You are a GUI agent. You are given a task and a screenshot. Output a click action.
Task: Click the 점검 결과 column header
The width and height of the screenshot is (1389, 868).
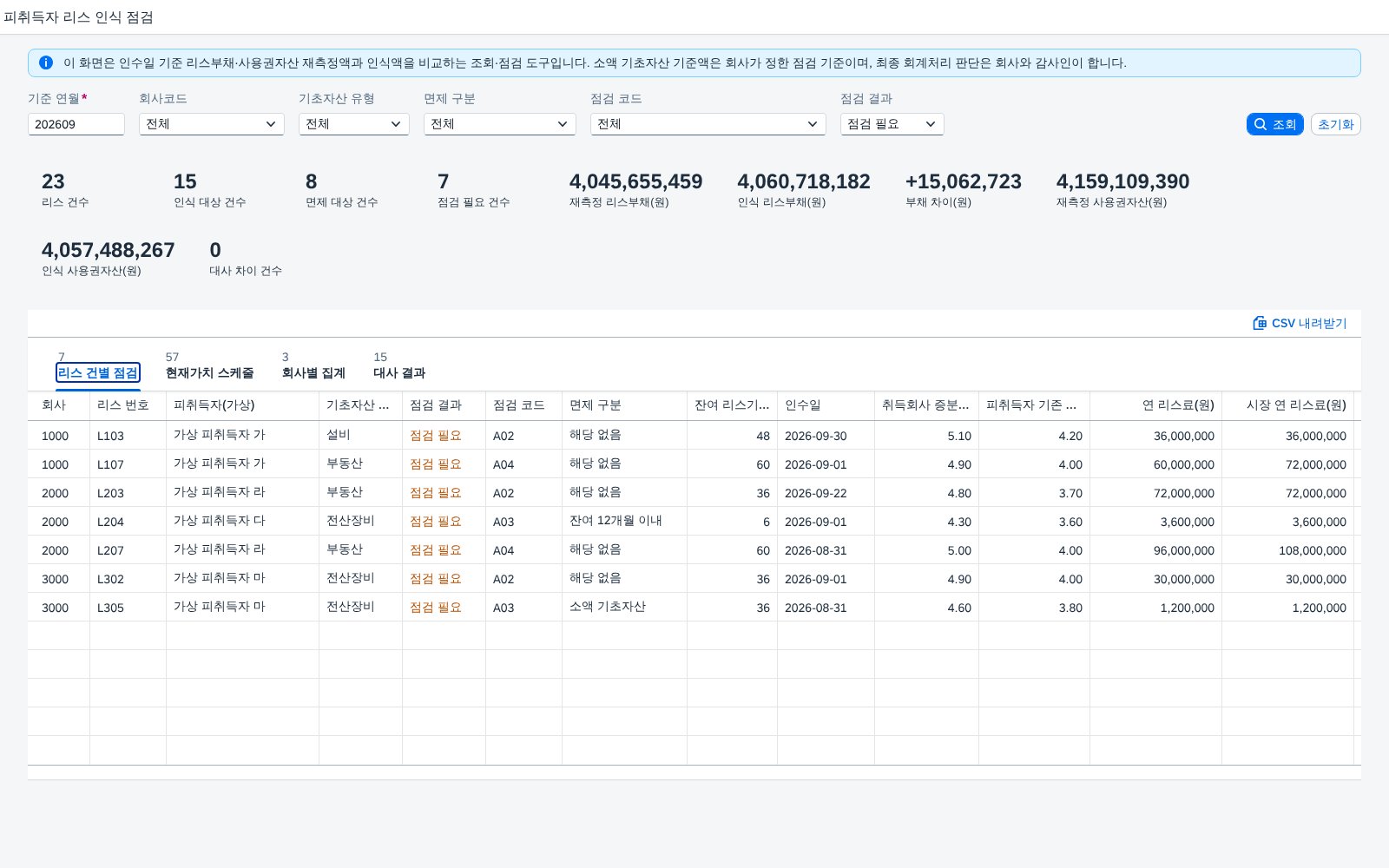click(444, 405)
